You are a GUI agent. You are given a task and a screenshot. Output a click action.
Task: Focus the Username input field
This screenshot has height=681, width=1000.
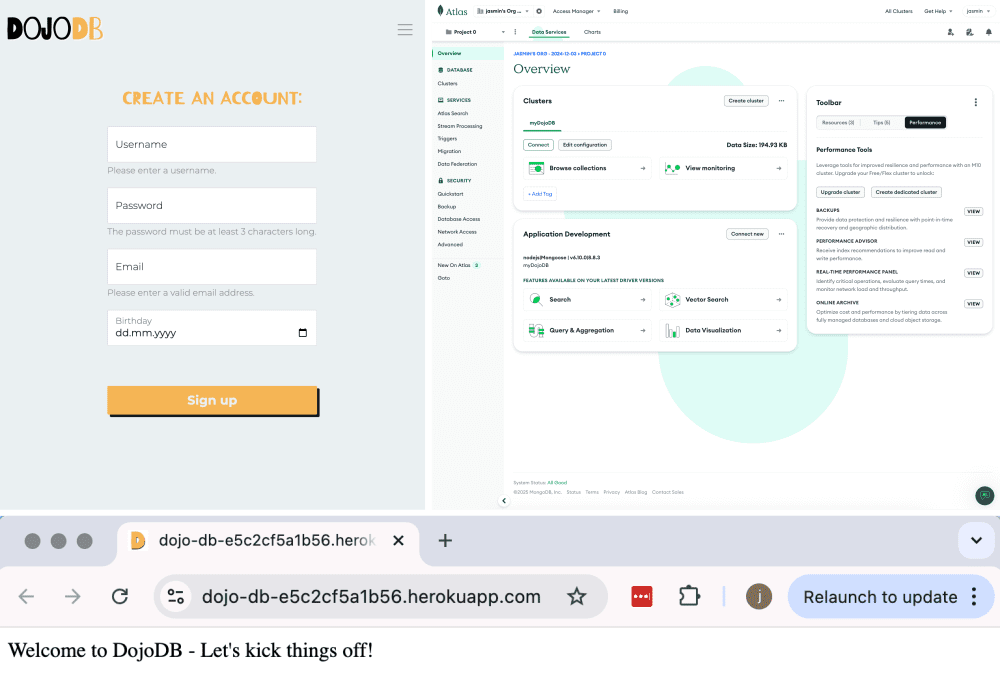[x=212, y=144]
